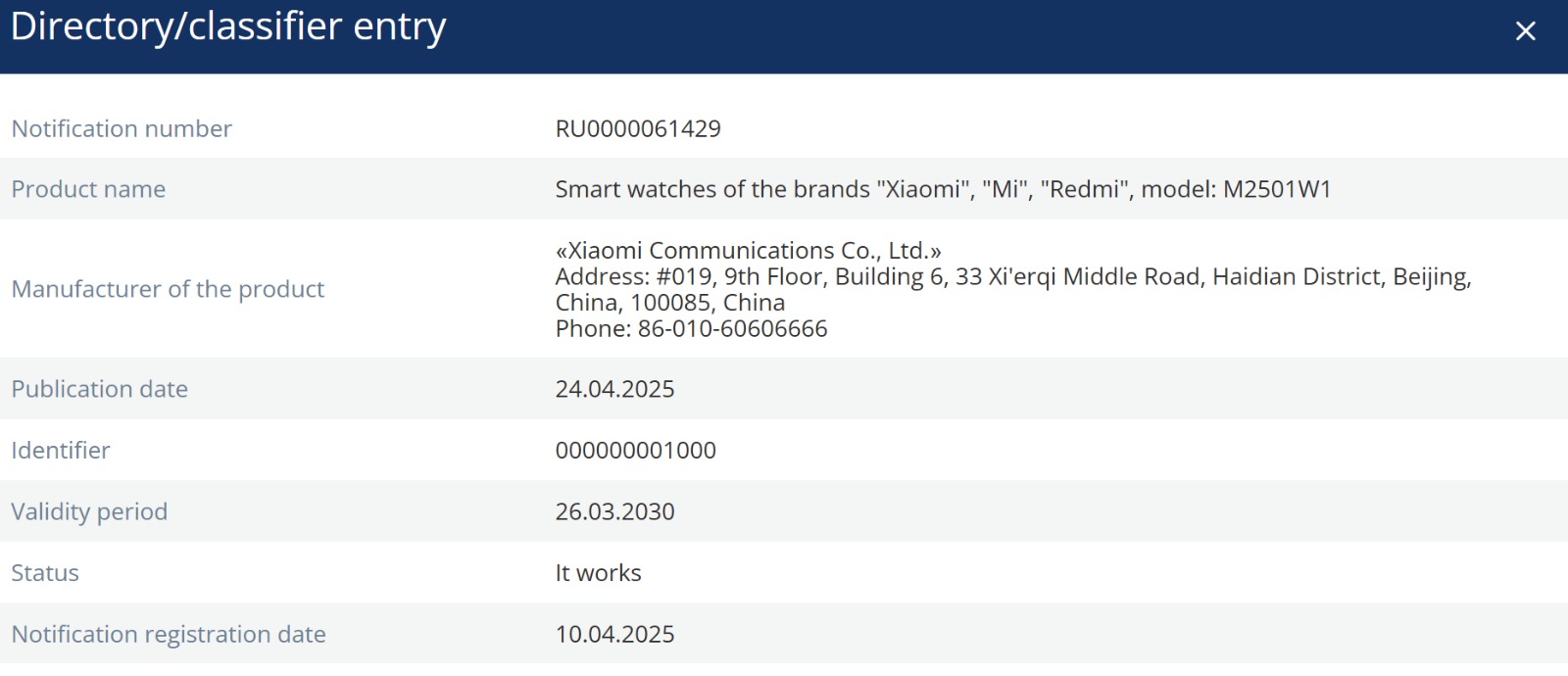Select the status value It works
Screen dimensions: 1568x676
(598, 573)
